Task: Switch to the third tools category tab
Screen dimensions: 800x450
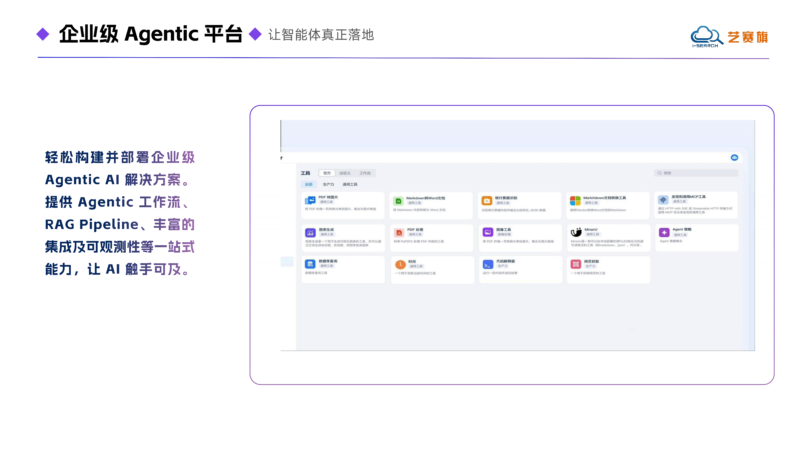Action: pos(365,173)
